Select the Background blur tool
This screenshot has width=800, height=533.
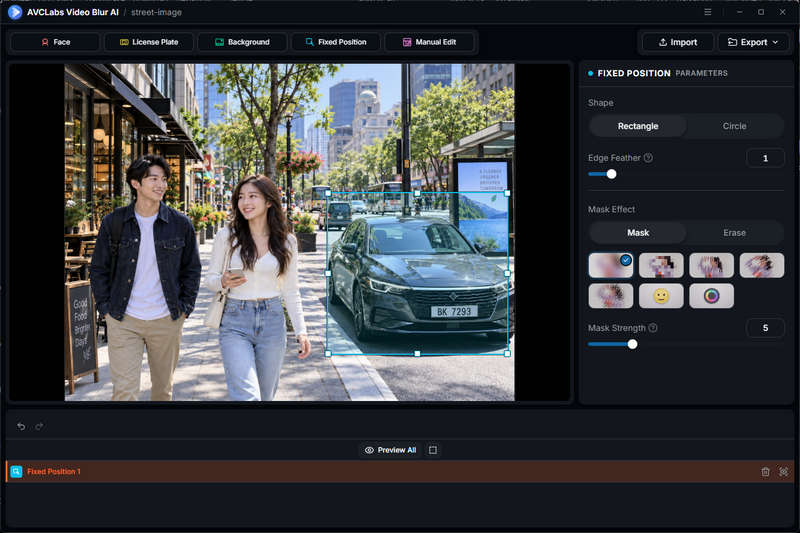(242, 42)
